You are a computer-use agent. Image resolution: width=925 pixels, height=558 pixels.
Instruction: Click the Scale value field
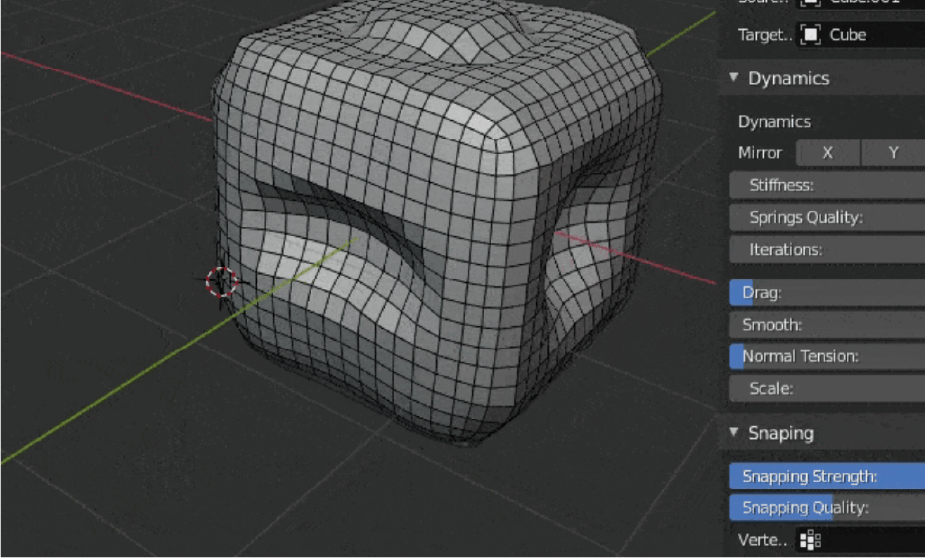pos(827,388)
